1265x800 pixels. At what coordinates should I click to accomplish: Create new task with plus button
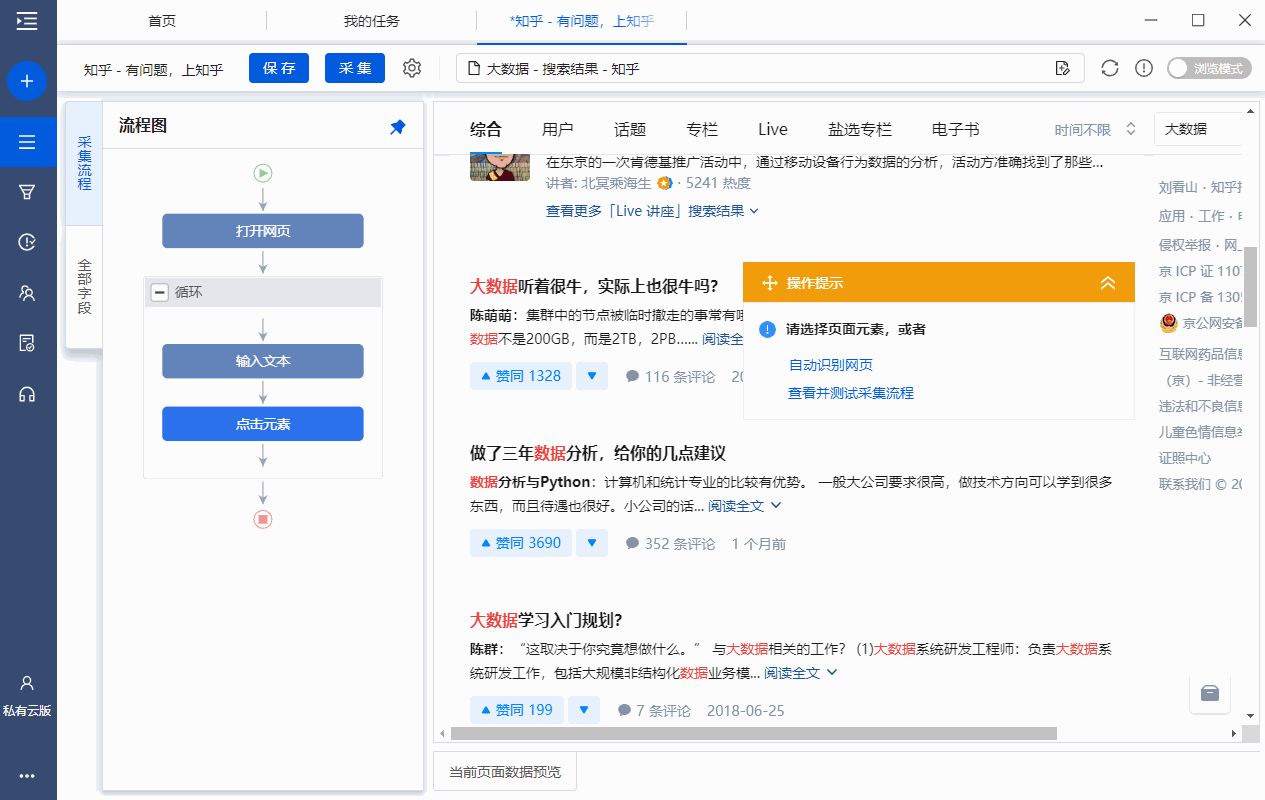coord(27,81)
